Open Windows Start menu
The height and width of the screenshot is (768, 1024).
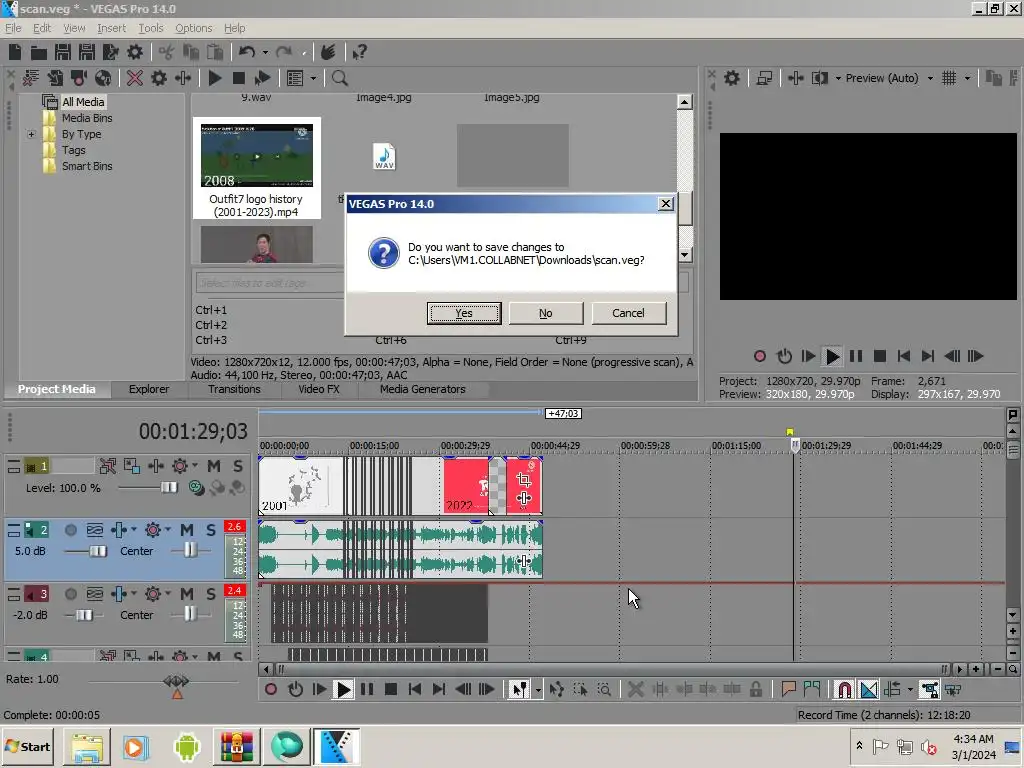(27, 746)
